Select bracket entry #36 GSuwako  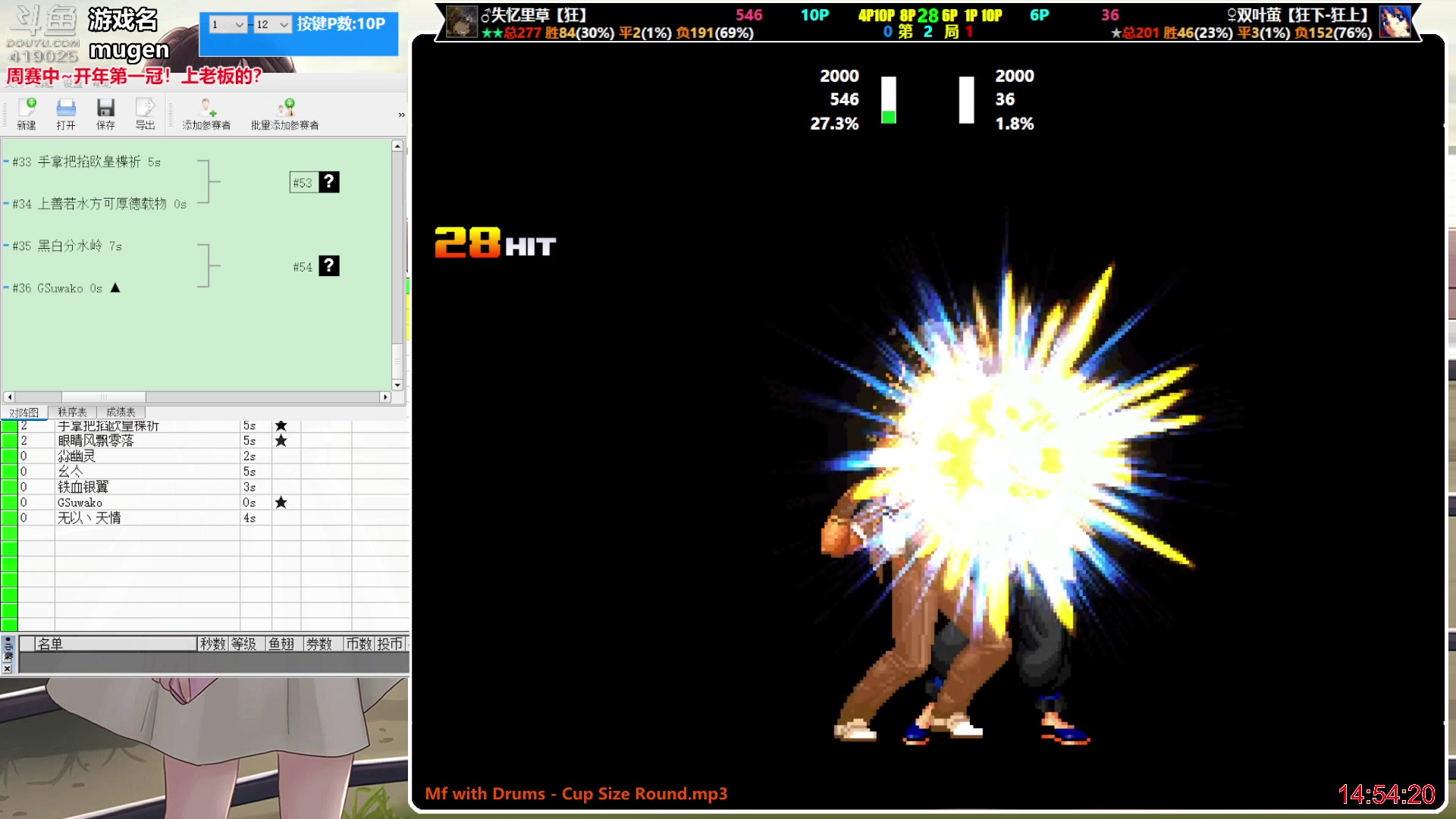click(x=57, y=288)
